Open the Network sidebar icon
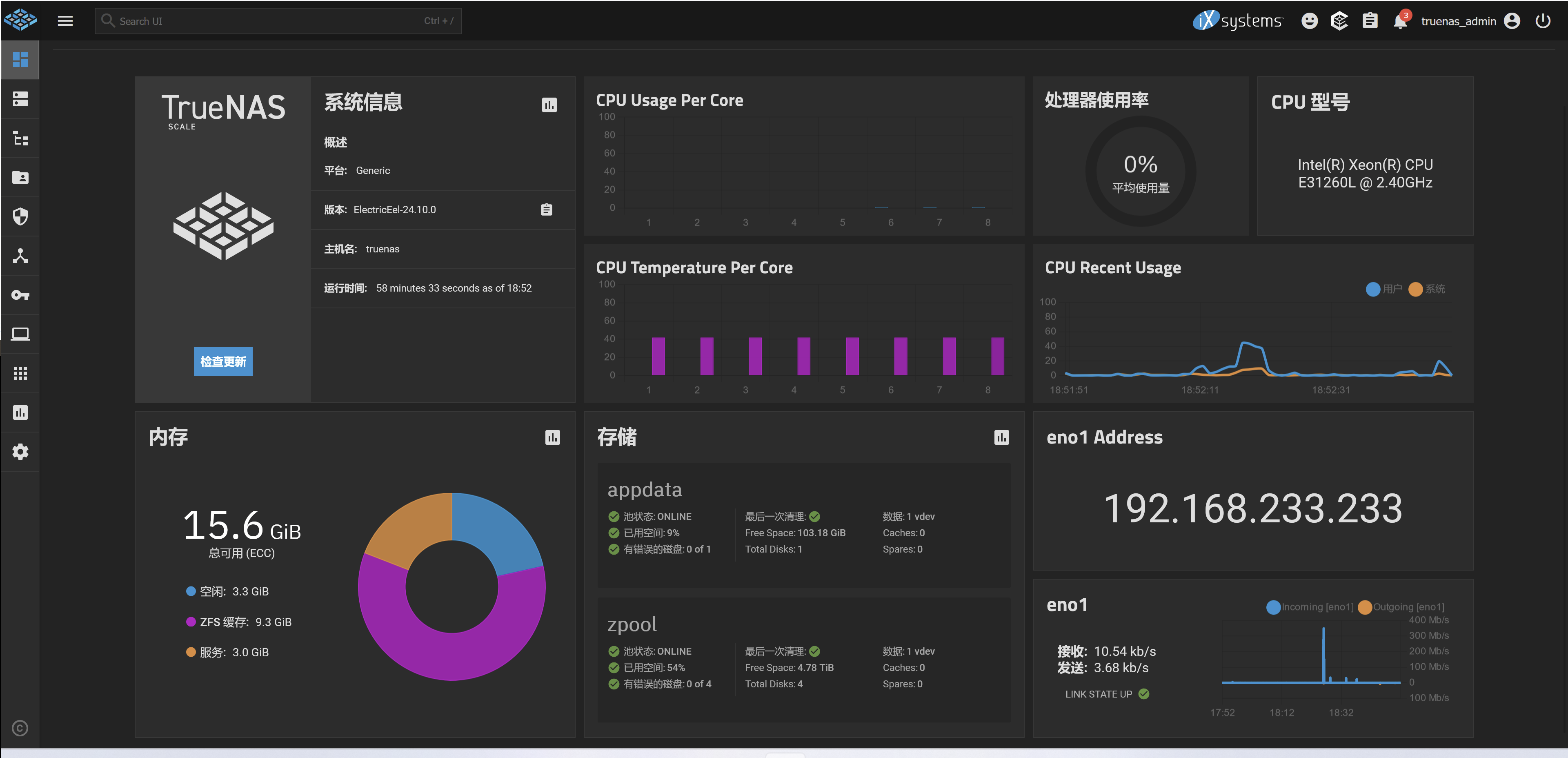This screenshot has width=1568, height=758. [20, 256]
